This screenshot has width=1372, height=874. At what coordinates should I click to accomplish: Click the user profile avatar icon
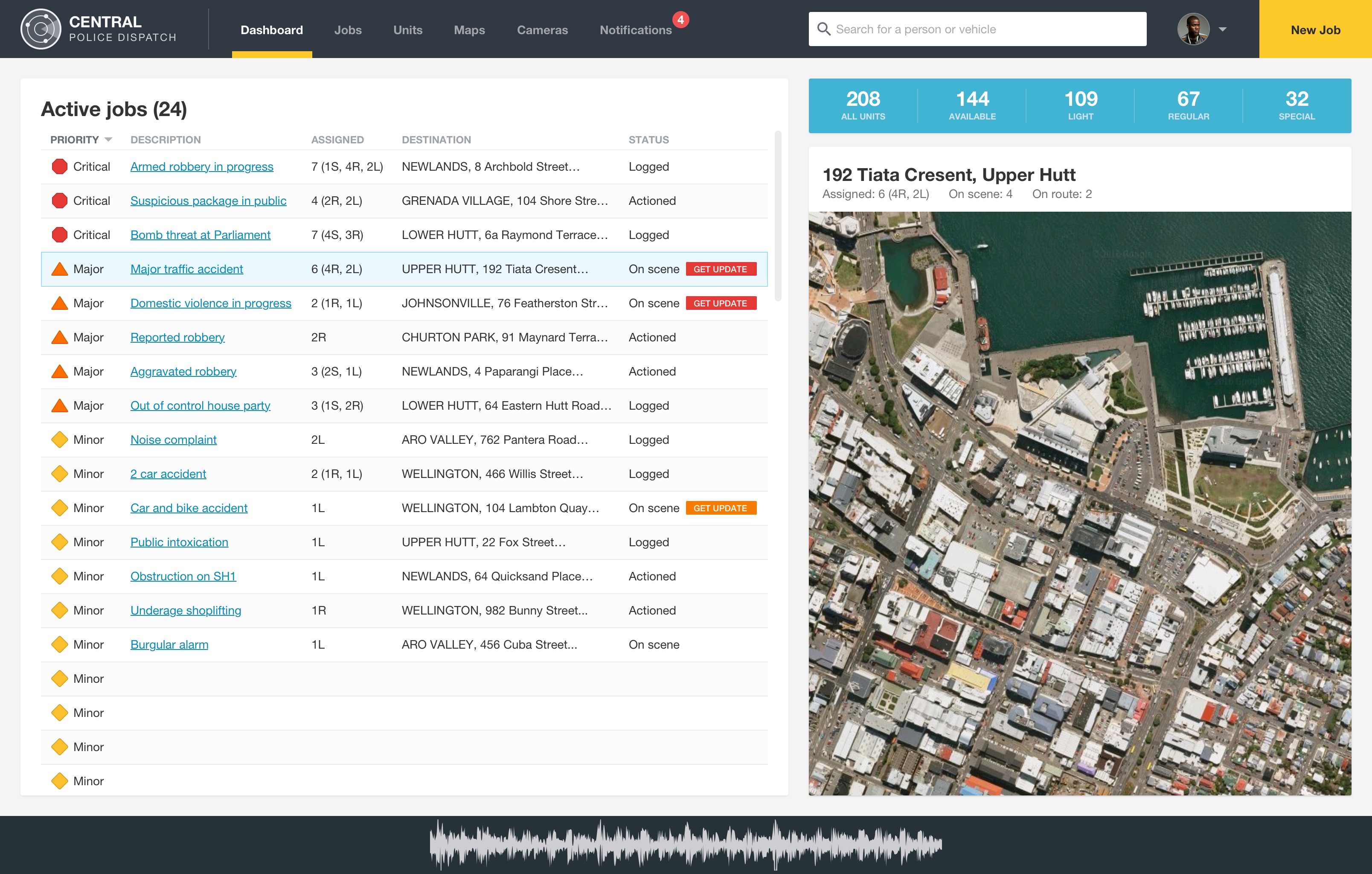(x=1193, y=29)
